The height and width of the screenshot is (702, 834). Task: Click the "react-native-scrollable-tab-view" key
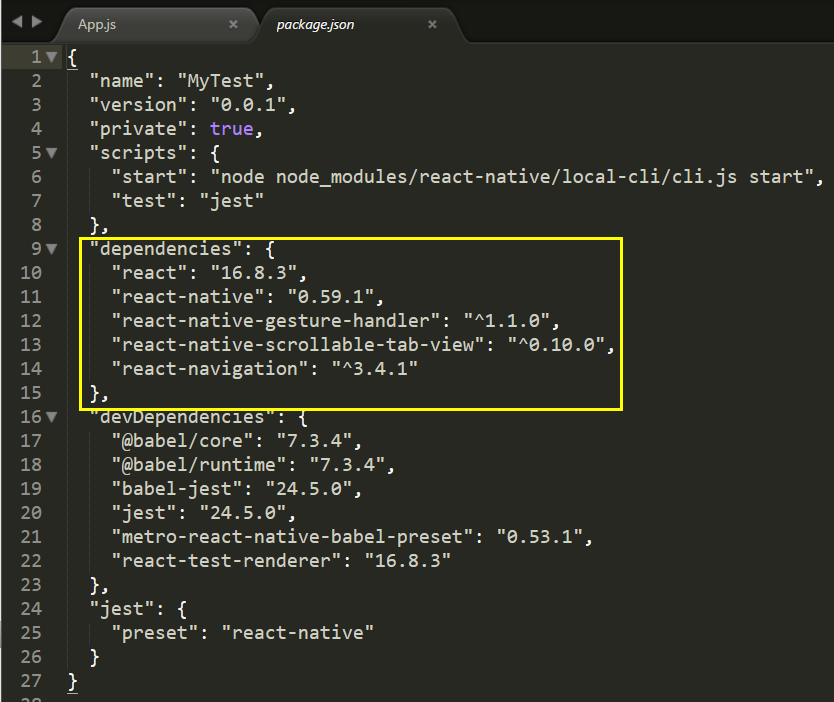point(298,345)
